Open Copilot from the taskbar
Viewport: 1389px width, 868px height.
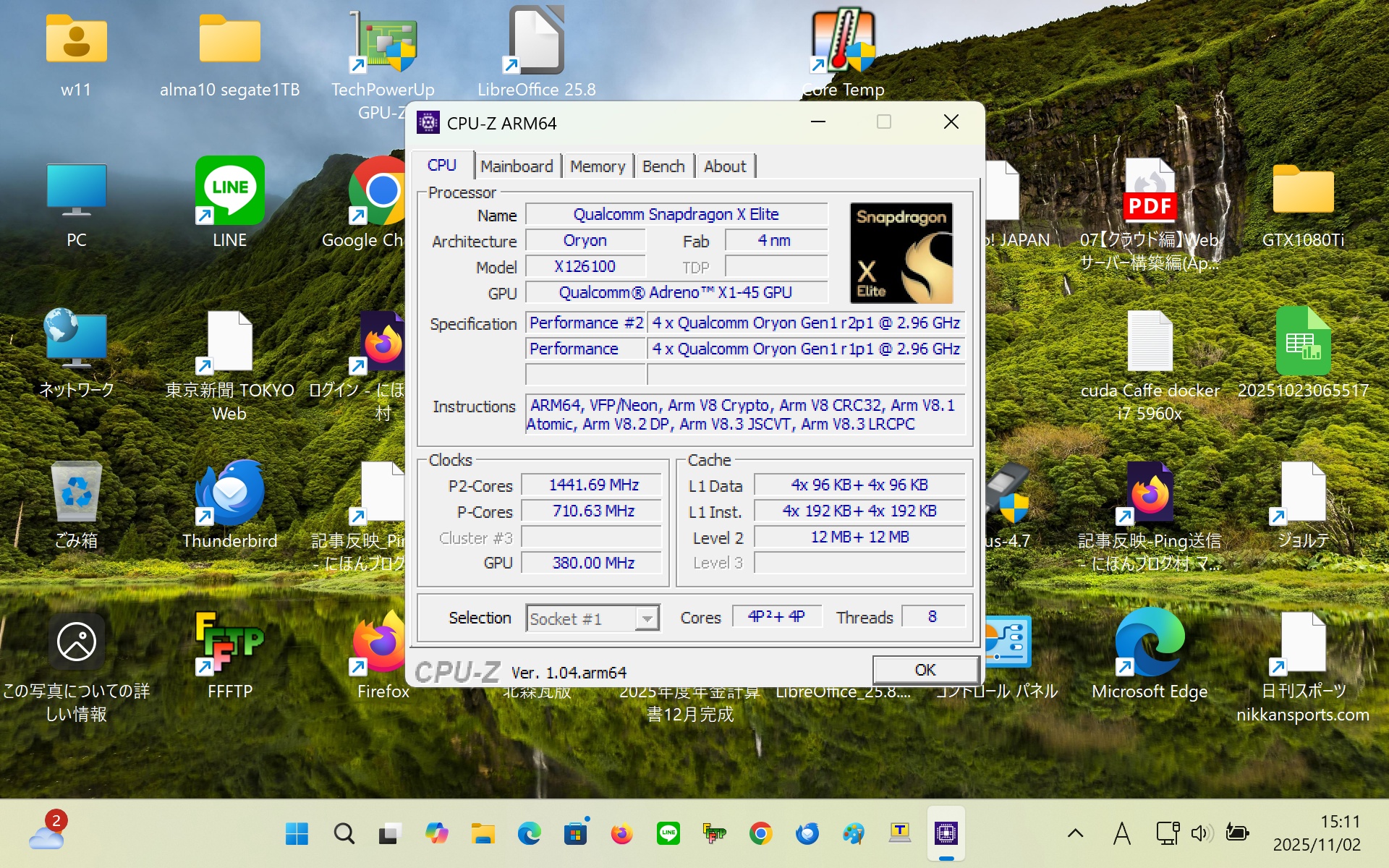(436, 834)
